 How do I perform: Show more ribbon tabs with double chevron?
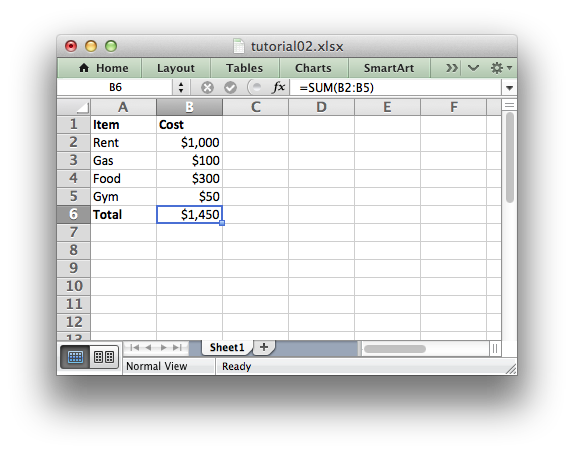coord(451,68)
